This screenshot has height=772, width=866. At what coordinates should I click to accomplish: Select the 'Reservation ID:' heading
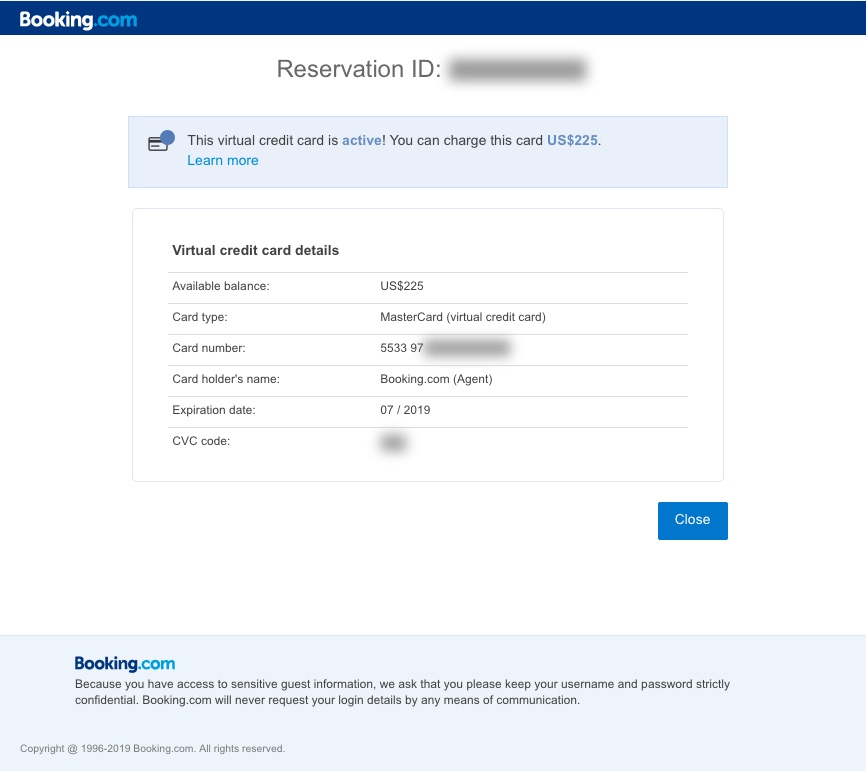359,69
